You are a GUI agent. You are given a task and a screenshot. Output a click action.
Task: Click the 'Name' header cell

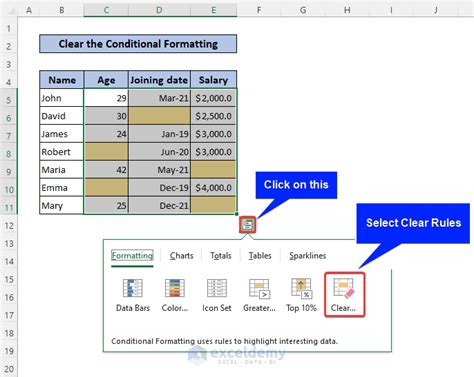pyautogui.click(x=62, y=80)
